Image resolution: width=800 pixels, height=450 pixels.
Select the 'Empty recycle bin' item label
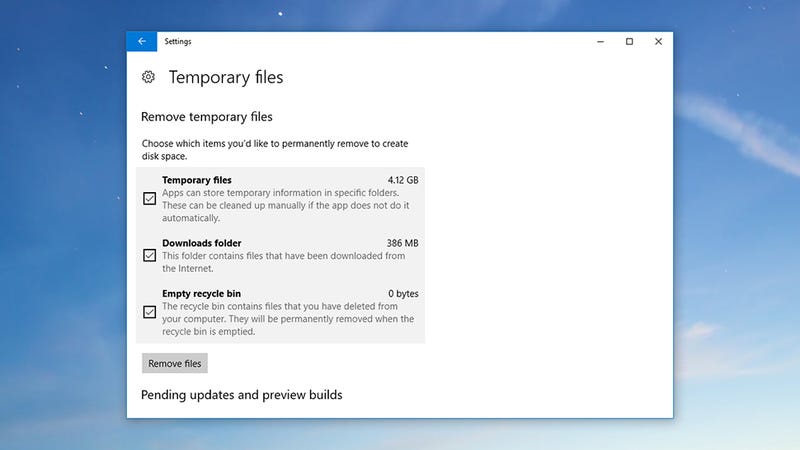click(x=201, y=294)
